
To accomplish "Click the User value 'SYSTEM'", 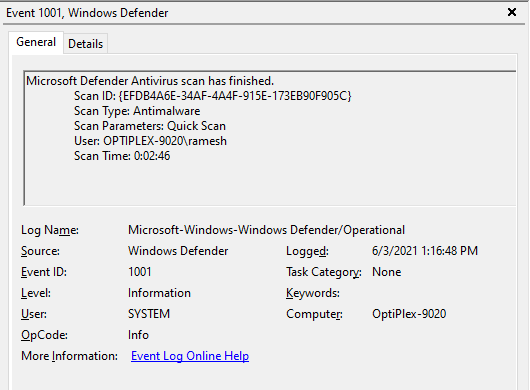I will (x=149, y=314).
